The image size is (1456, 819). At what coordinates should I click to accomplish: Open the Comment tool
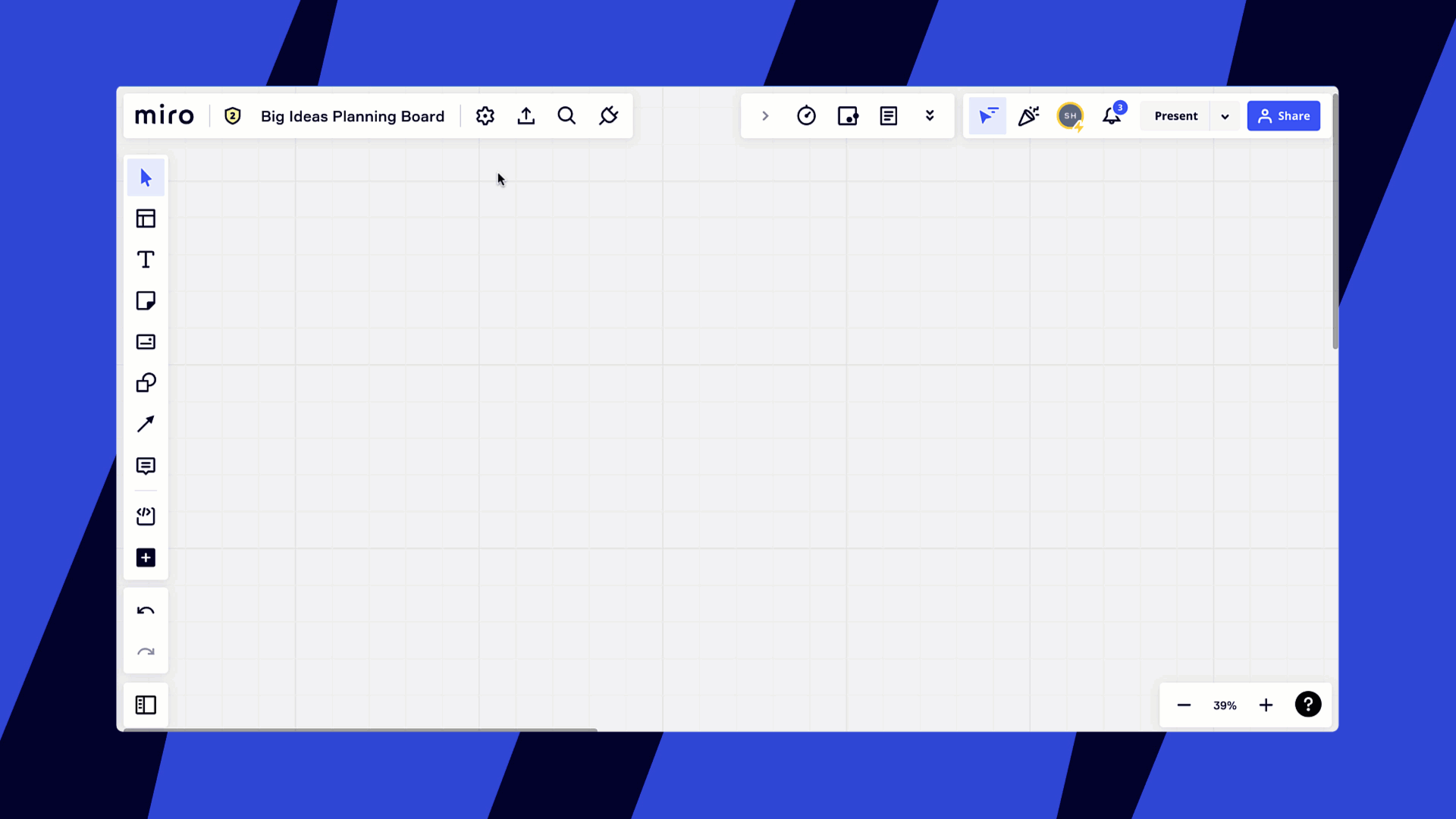pyautogui.click(x=146, y=466)
